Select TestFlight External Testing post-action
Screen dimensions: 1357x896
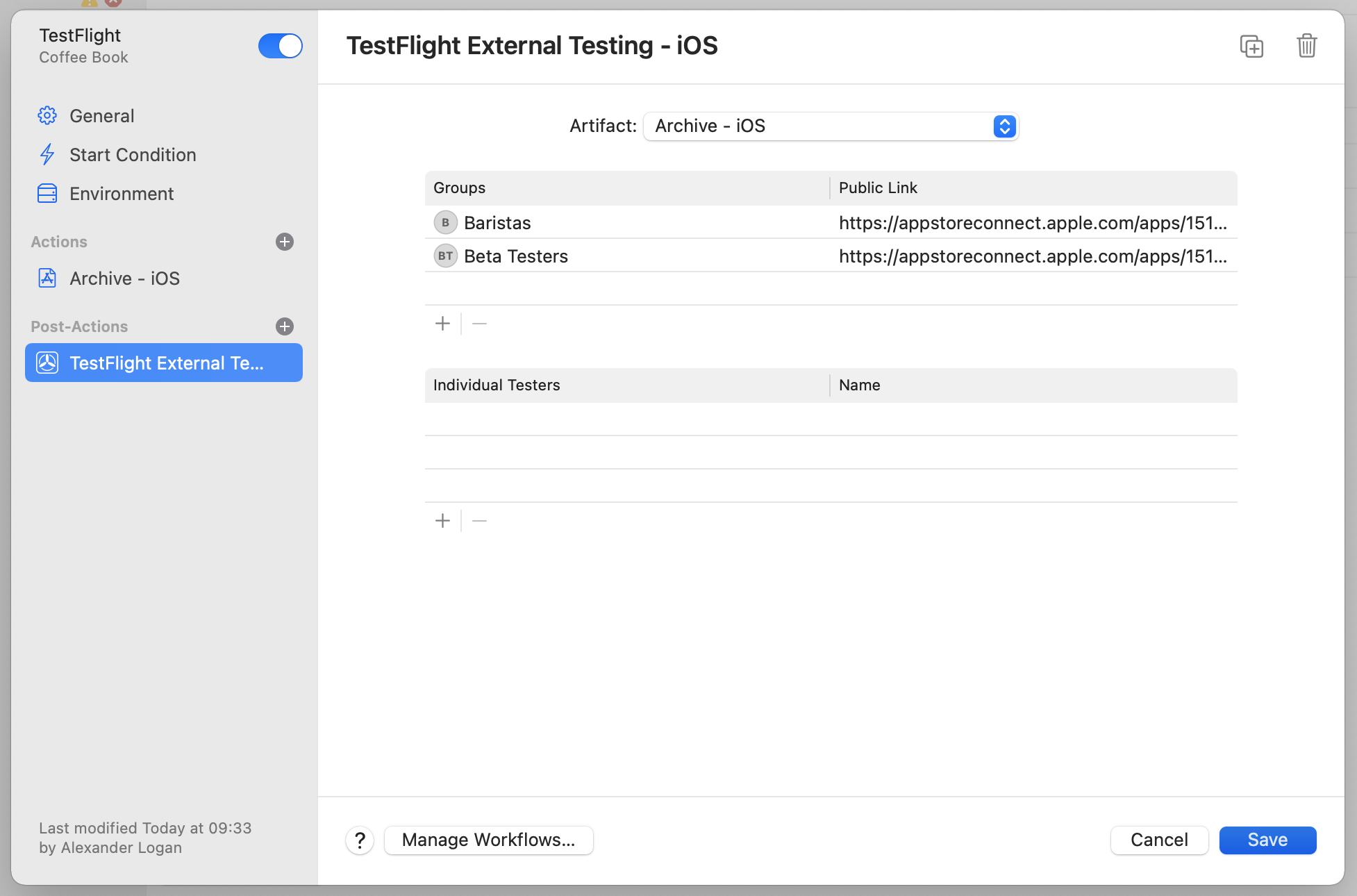coord(164,363)
